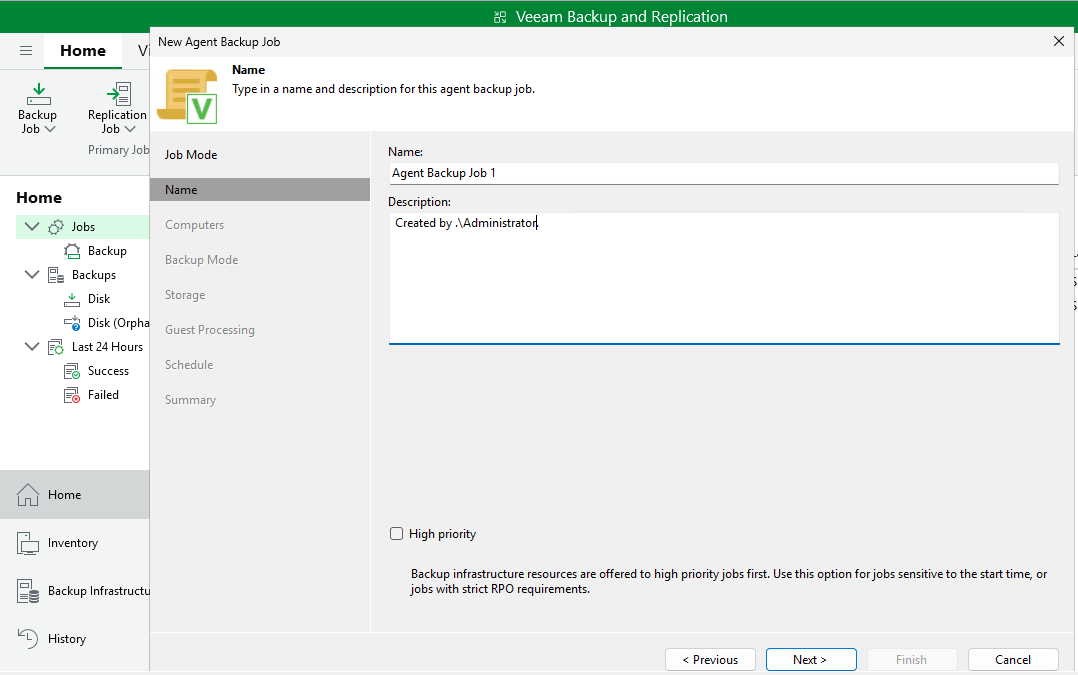Click the Disk download icon
This screenshot has height=675, width=1078.
(x=72, y=299)
